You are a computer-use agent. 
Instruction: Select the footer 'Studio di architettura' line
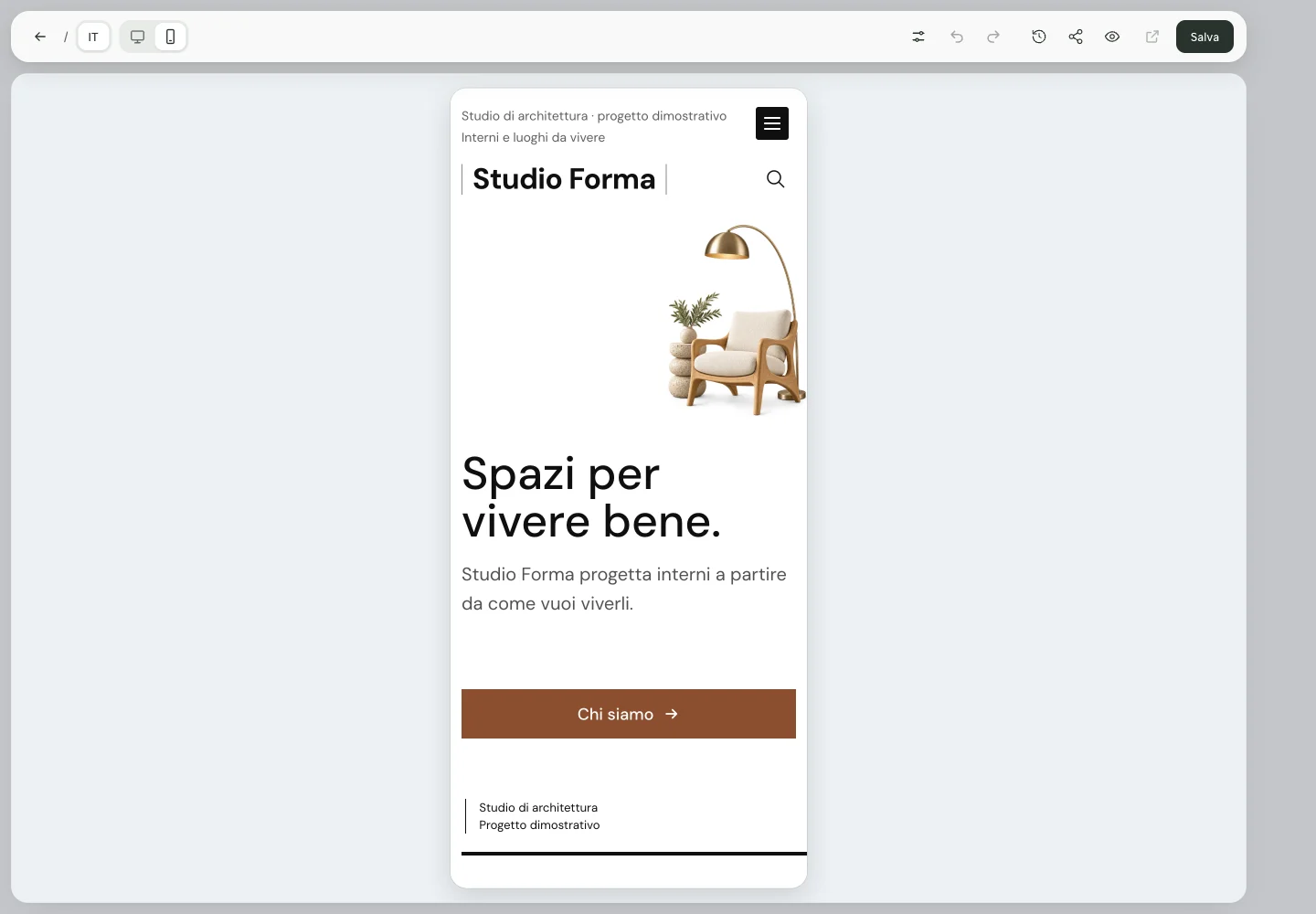(x=538, y=808)
